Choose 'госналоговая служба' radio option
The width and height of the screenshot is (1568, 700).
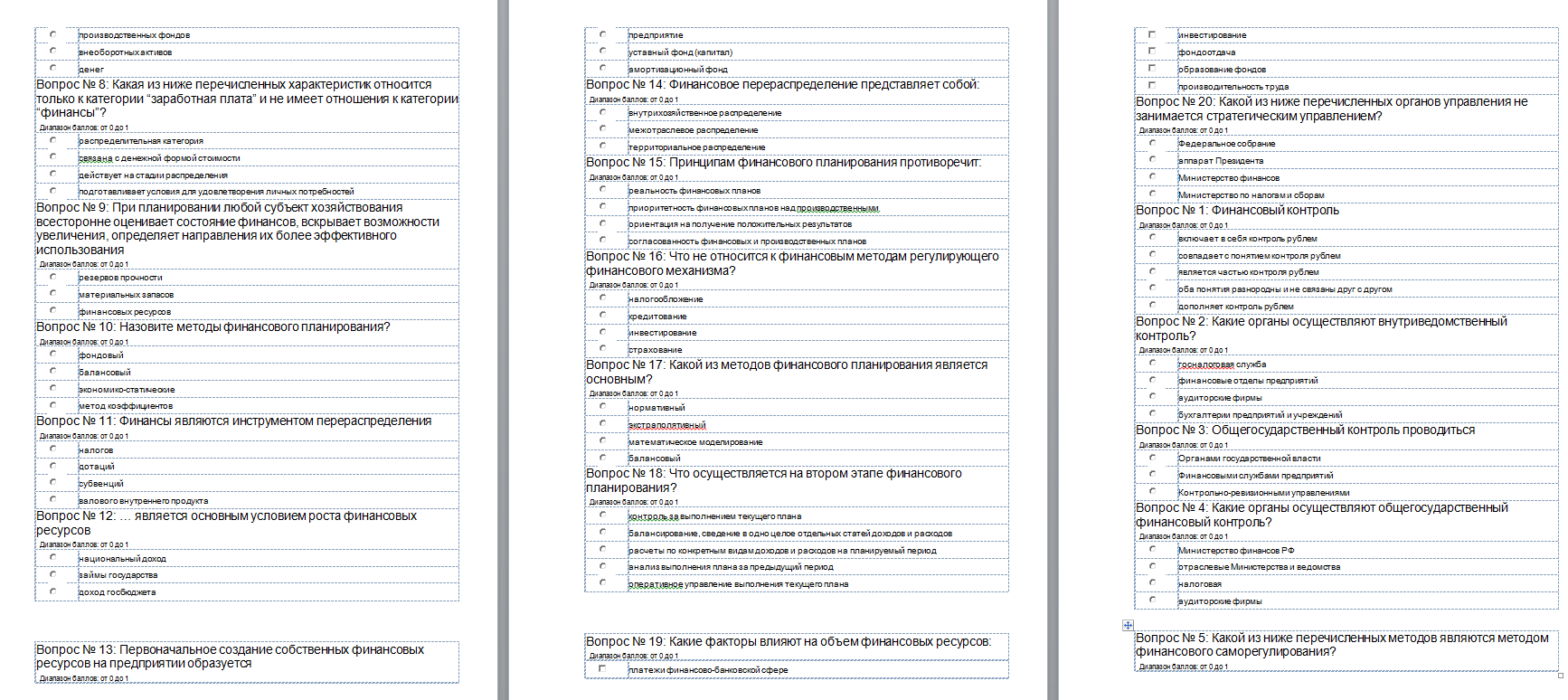(x=1153, y=364)
